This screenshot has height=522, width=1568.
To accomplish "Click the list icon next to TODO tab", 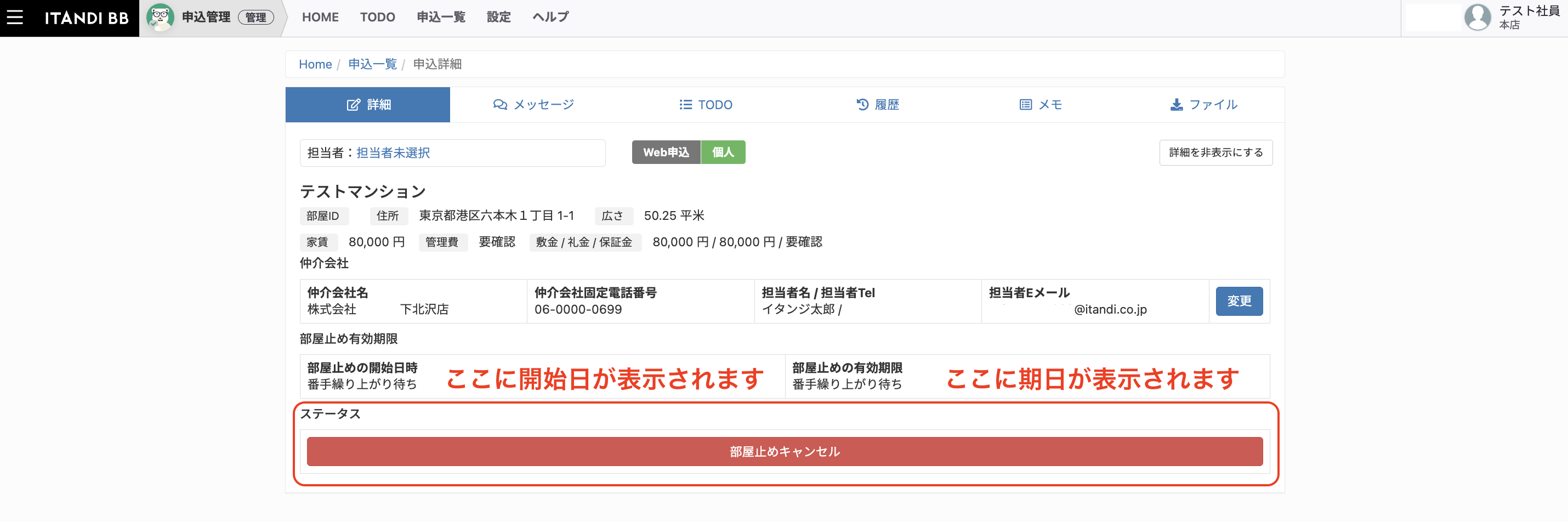I will click(x=685, y=105).
